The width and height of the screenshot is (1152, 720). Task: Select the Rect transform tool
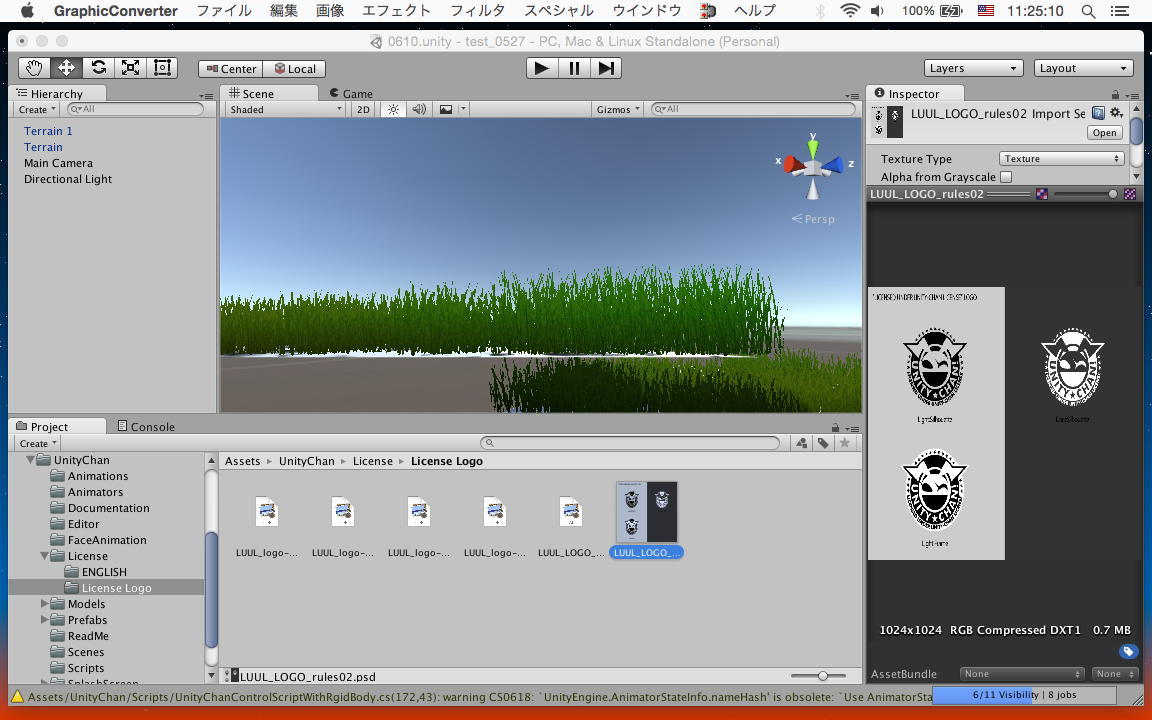click(x=162, y=68)
